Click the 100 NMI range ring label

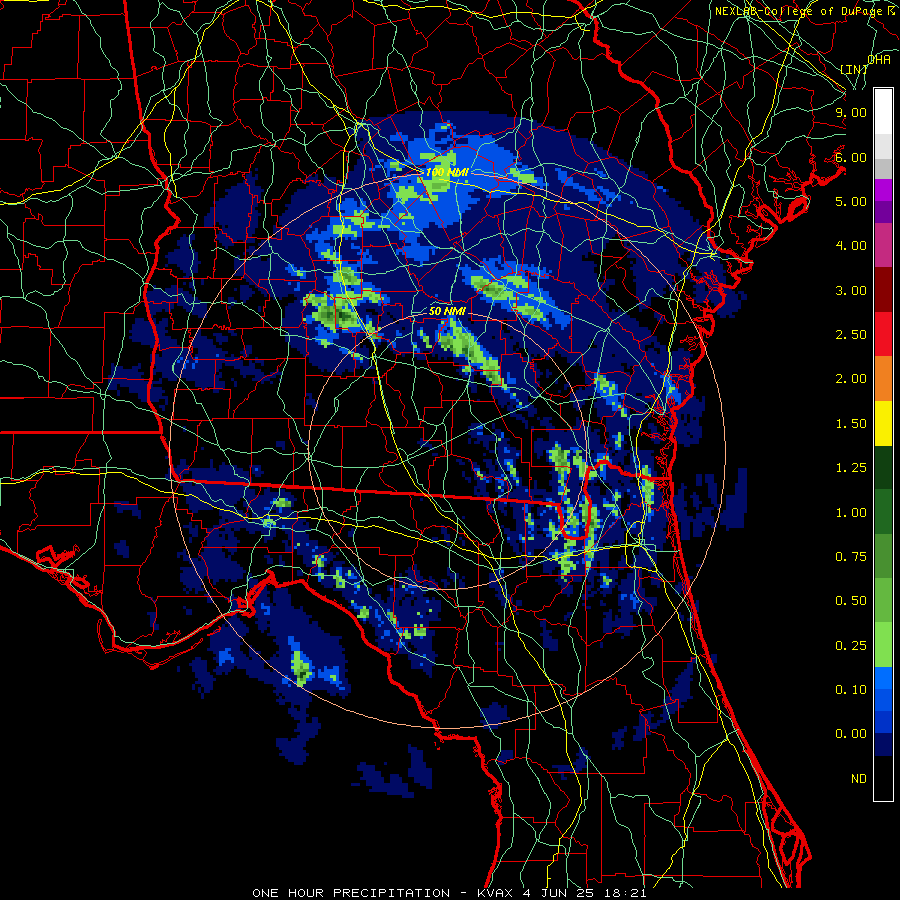[447, 172]
